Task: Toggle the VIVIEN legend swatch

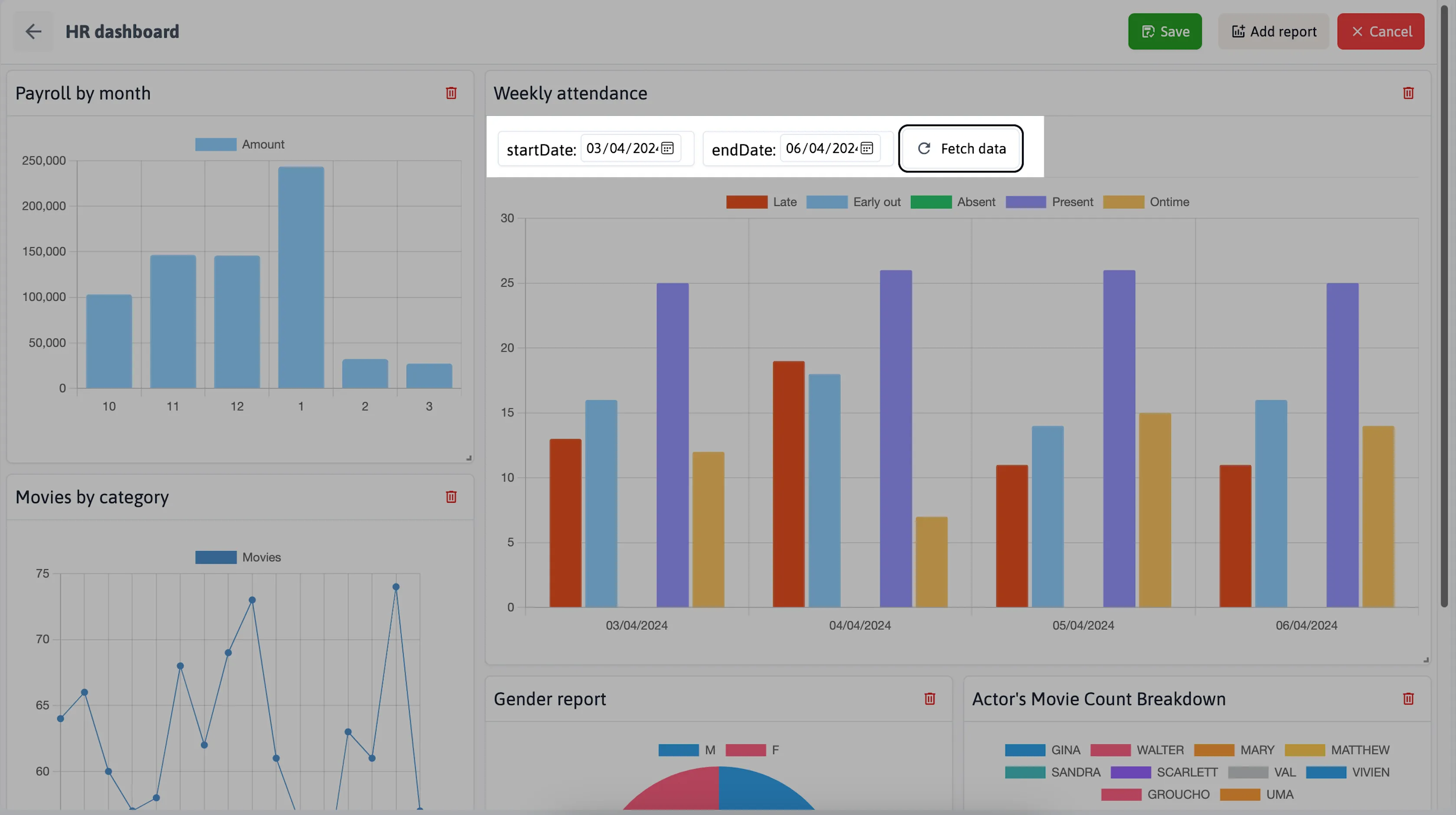Action: pyautogui.click(x=1326, y=773)
